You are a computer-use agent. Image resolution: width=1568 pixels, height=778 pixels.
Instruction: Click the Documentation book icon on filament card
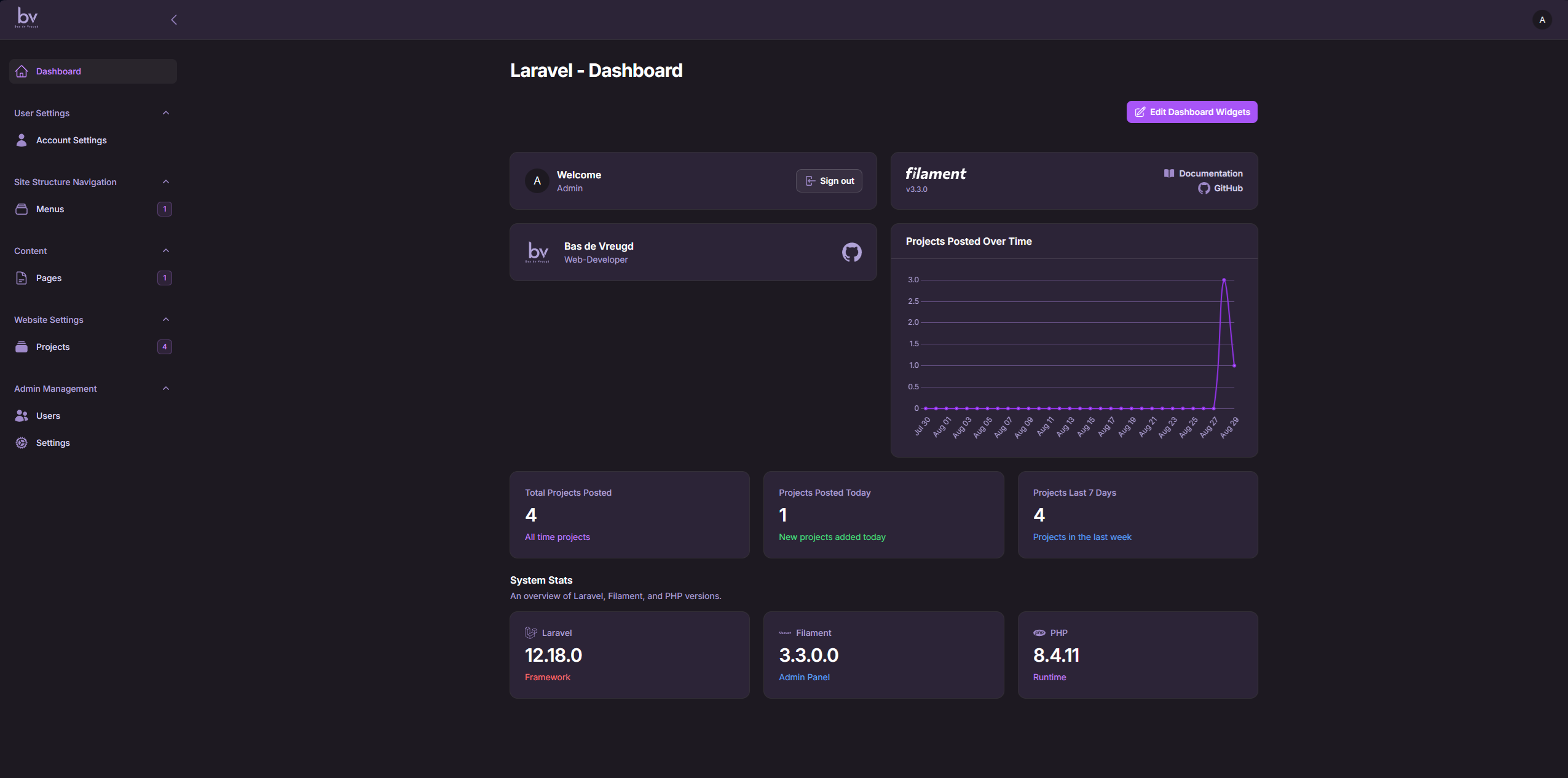tap(1170, 173)
